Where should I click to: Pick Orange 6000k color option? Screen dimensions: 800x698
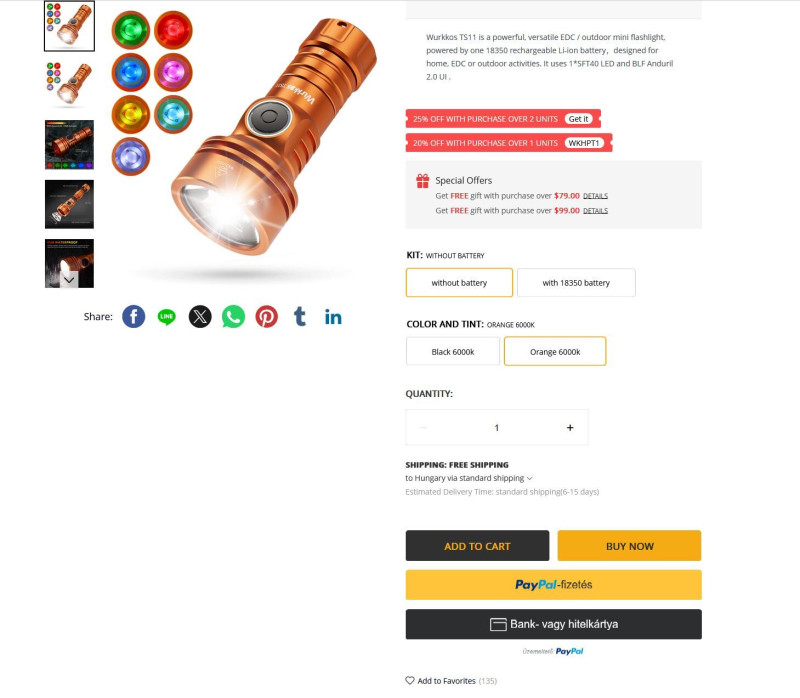pyautogui.click(x=555, y=351)
